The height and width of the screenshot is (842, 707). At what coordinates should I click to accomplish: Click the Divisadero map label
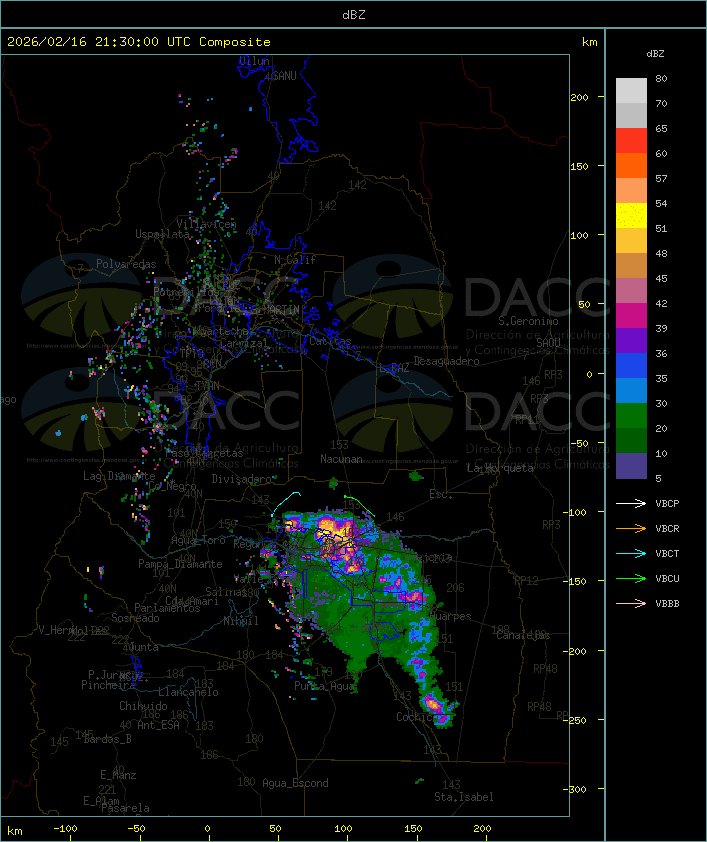pyautogui.click(x=241, y=478)
